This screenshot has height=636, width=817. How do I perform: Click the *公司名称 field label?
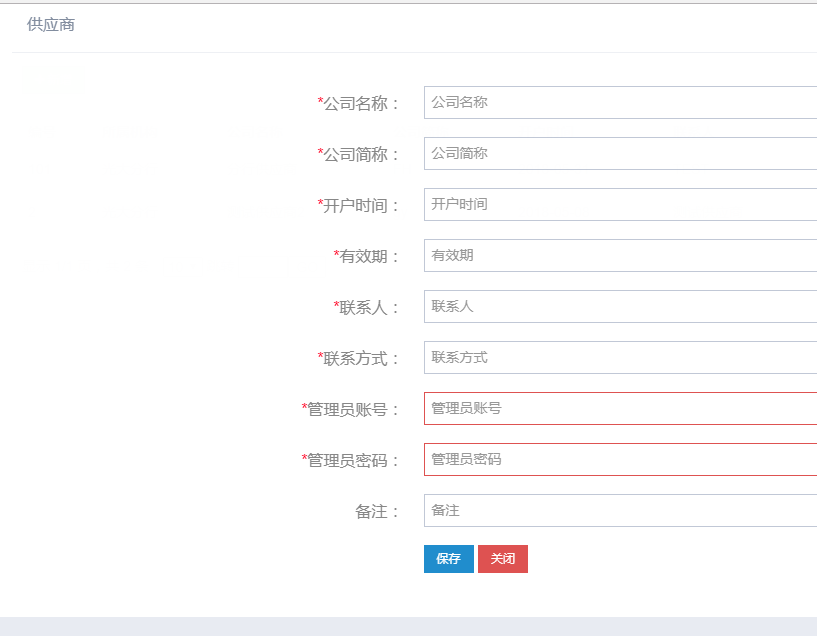[358, 104]
